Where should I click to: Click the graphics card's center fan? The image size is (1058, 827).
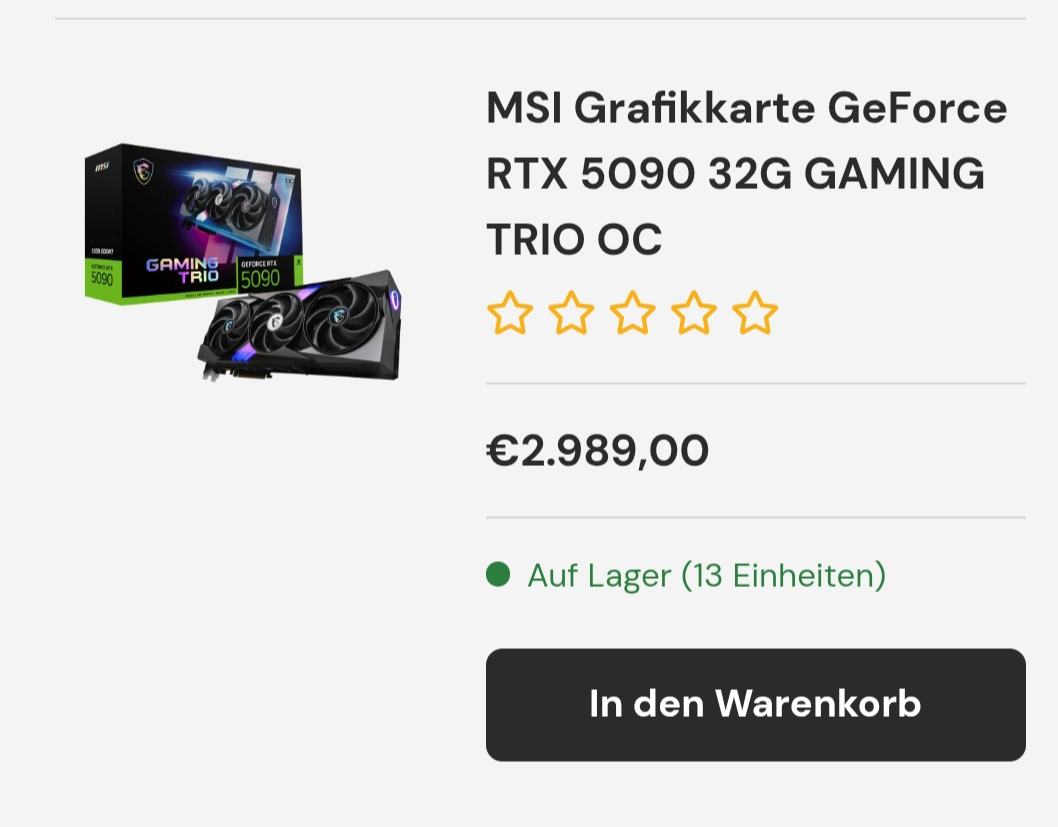[x=277, y=321]
